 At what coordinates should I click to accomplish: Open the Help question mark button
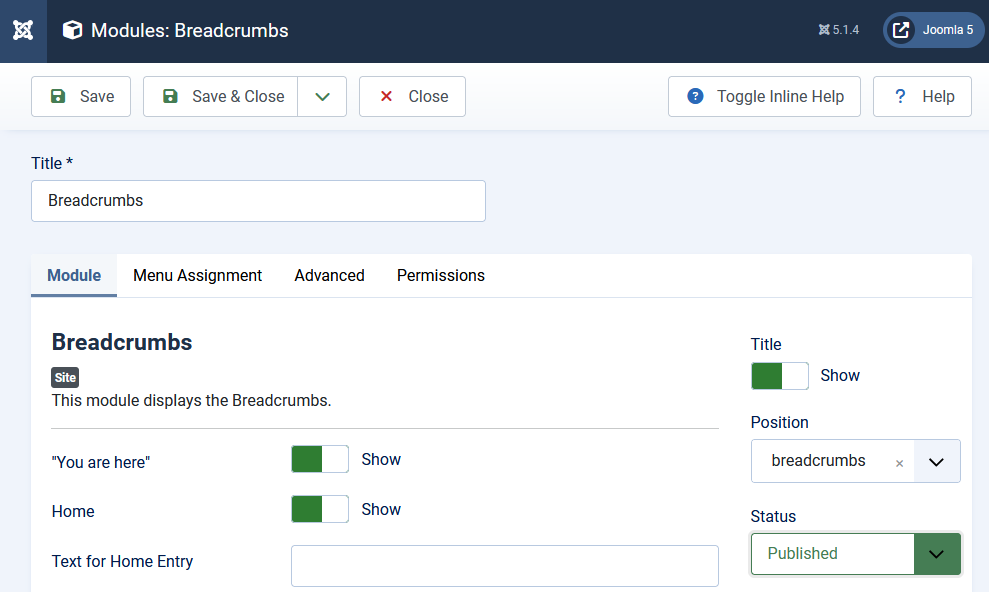click(922, 97)
